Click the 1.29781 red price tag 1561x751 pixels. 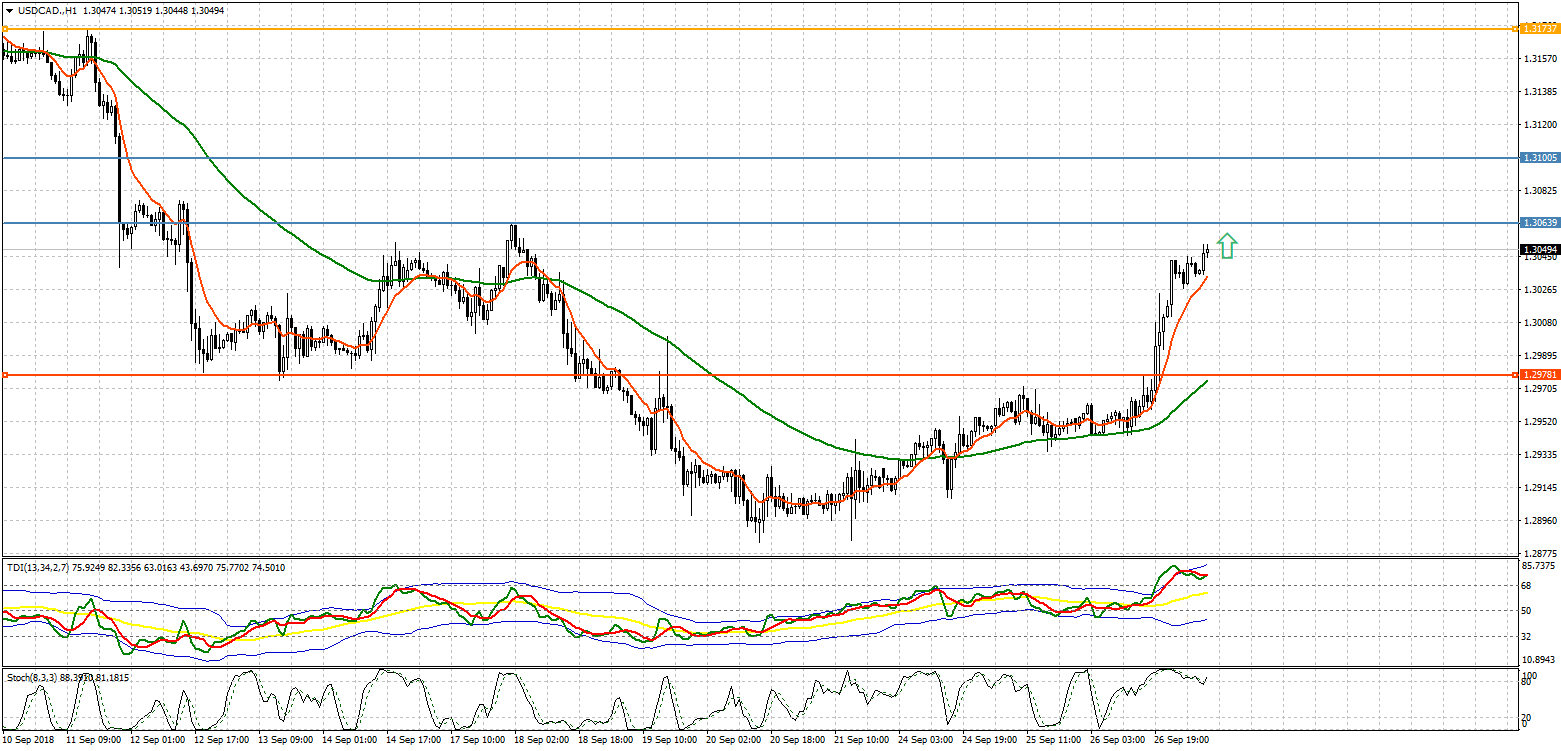(x=1538, y=374)
